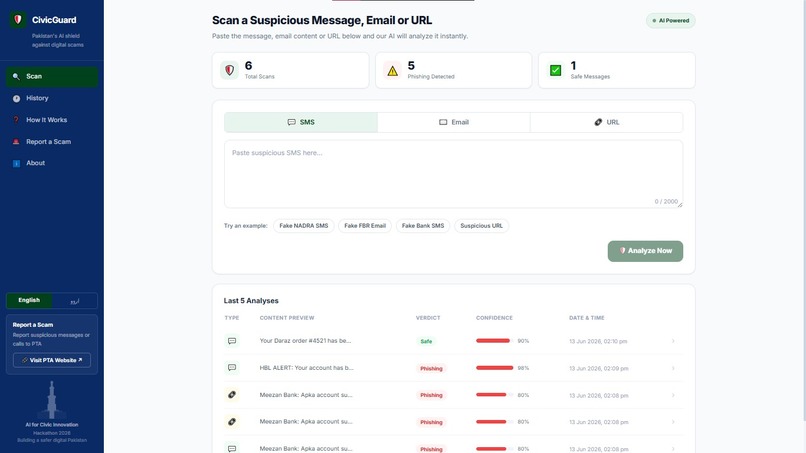Click the minaret illustration in sidebar footer
Image resolution: width=806 pixels, height=453 pixels.
point(51,400)
